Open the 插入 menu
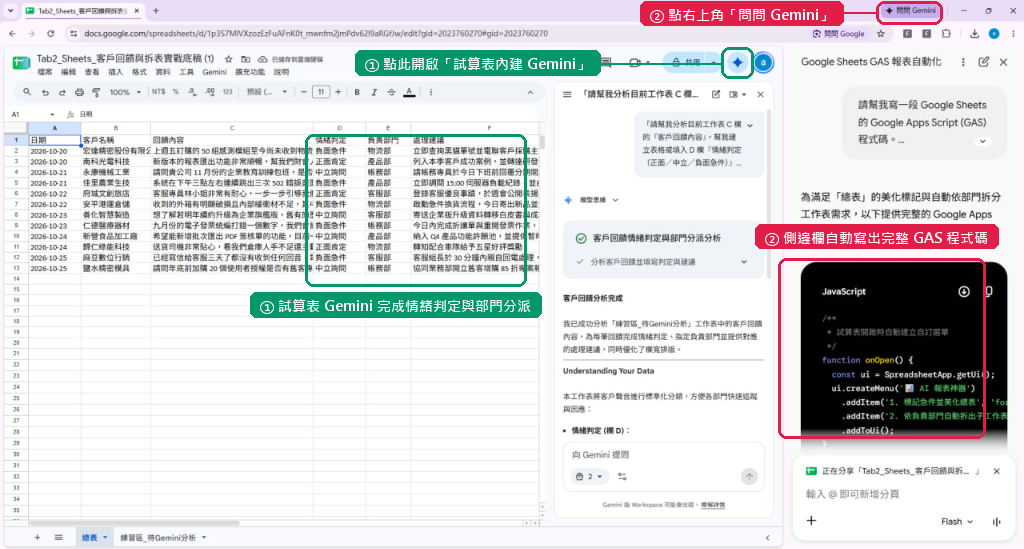This screenshot has width=1024, height=549. click(116, 72)
